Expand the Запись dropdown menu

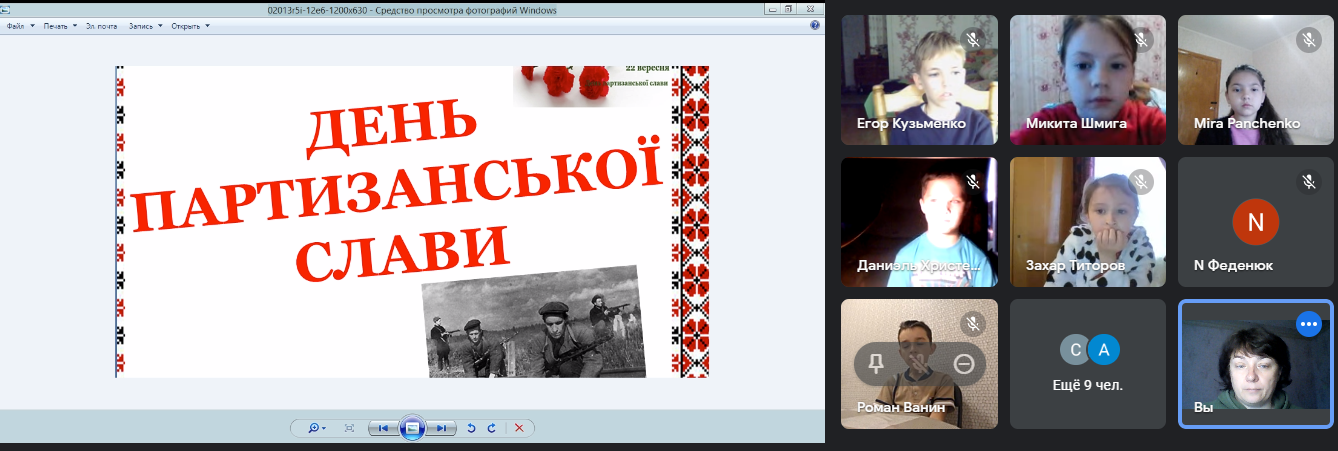point(146,26)
